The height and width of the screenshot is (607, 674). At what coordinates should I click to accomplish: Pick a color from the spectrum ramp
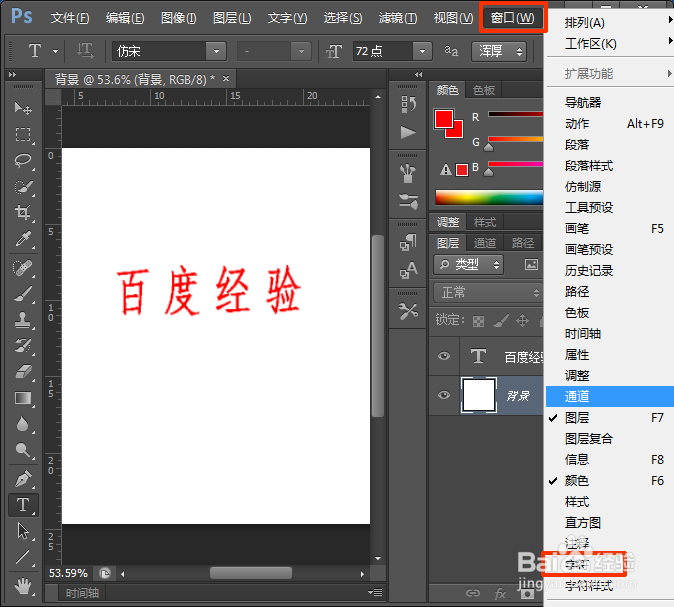[x=489, y=198]
